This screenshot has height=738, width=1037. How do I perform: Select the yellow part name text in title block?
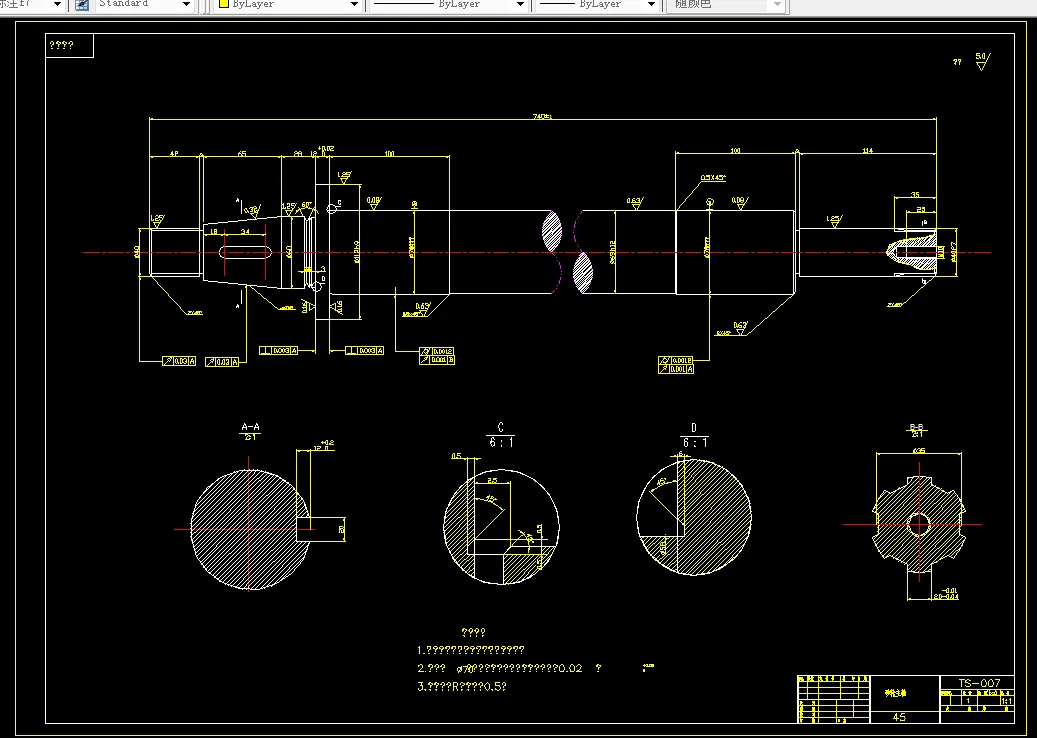coord(895,693)
